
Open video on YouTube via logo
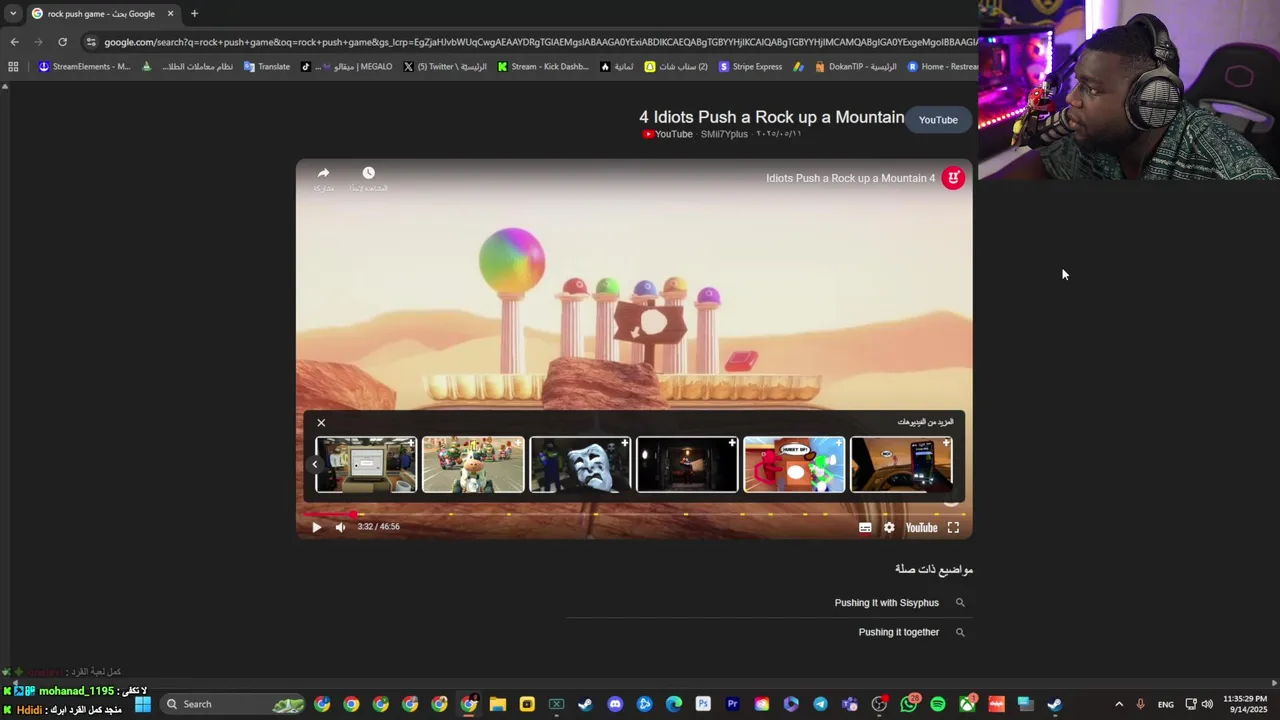tap(921, 527)
